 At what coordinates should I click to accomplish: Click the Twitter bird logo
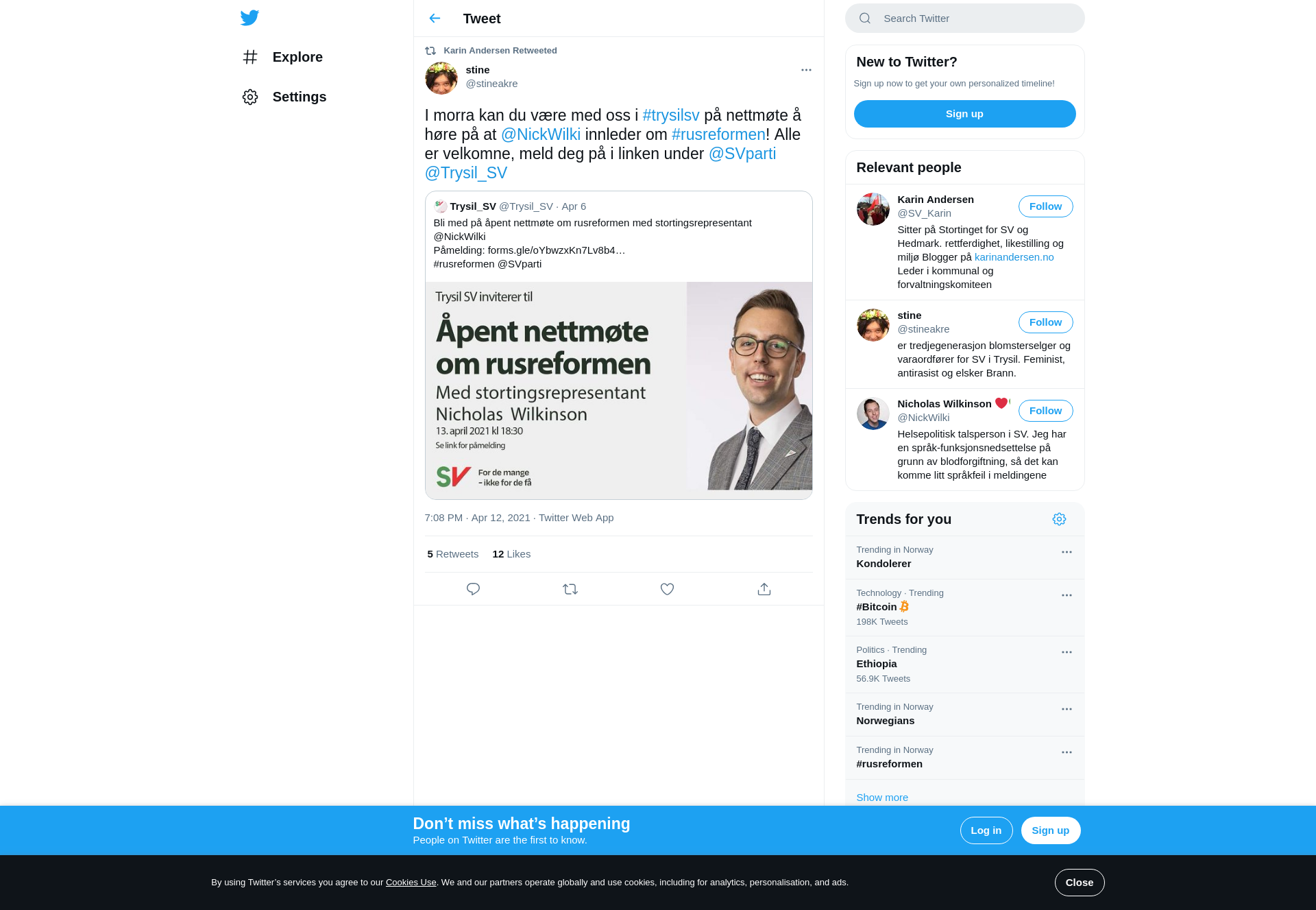click(x=249, y=18)
